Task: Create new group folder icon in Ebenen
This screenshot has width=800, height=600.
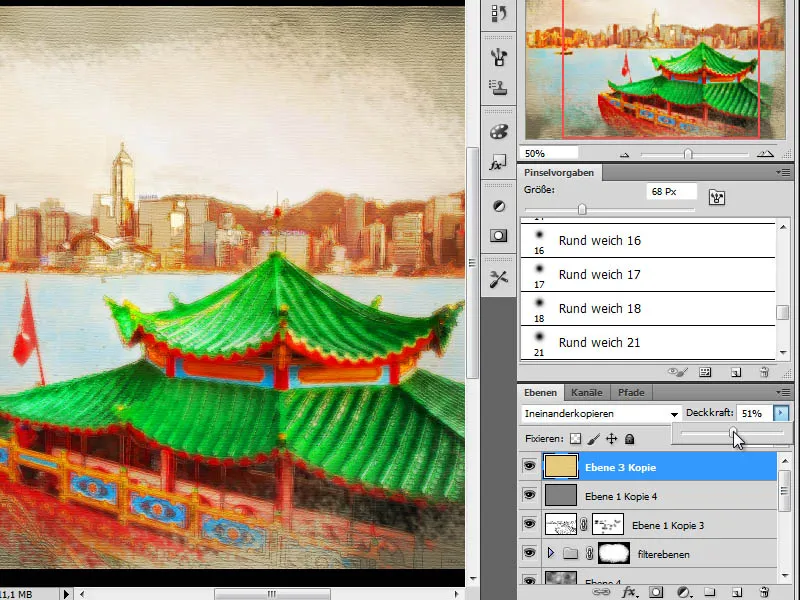Action: (710, 592)
